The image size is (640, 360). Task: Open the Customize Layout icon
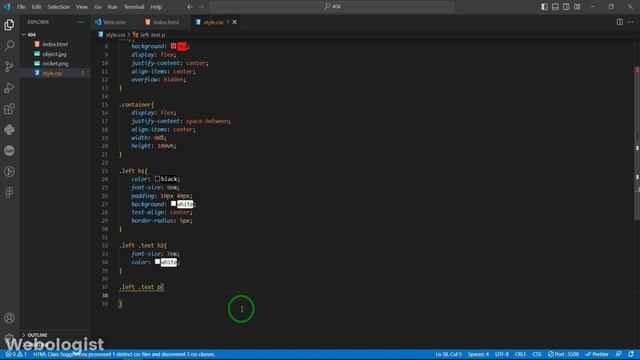coord(577,7)
